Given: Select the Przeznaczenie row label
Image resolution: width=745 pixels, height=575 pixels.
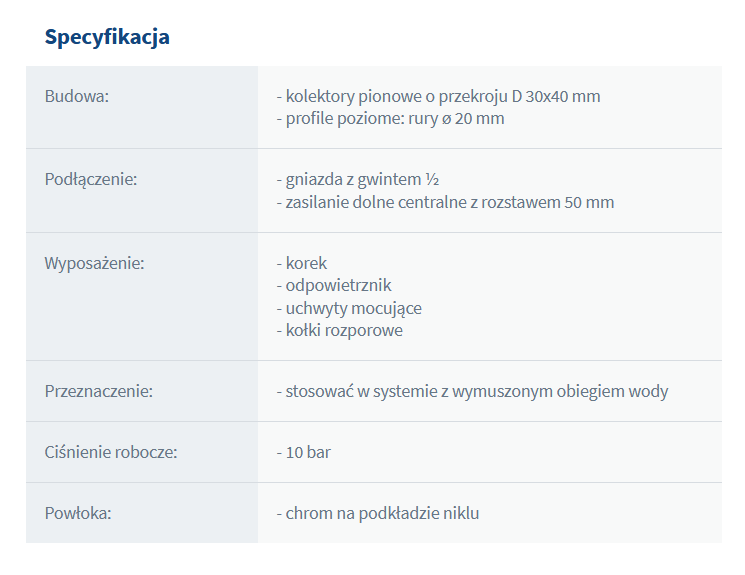Looking at the screenshot, I should coord(99,392).
